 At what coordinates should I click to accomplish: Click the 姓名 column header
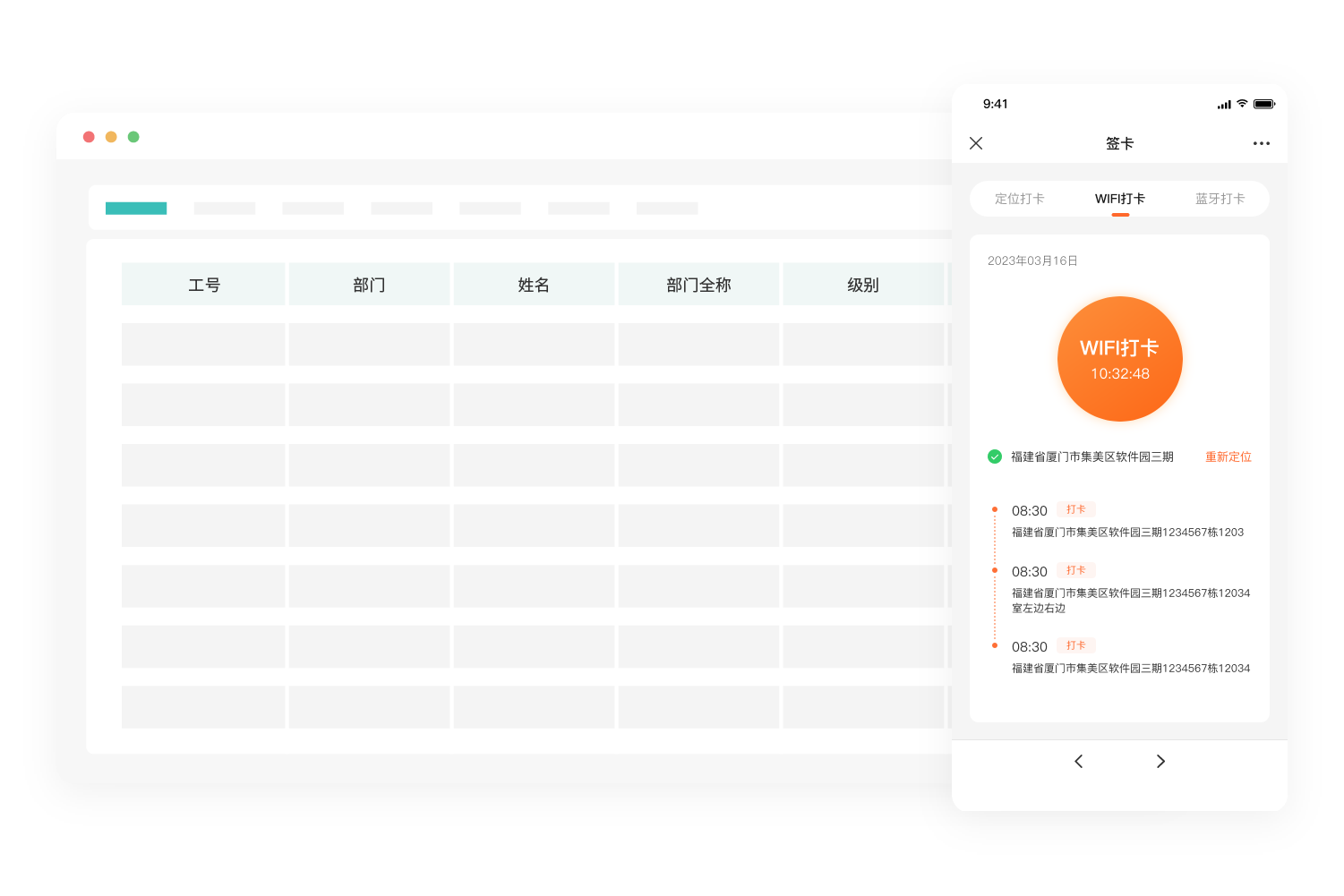point(534,285)
